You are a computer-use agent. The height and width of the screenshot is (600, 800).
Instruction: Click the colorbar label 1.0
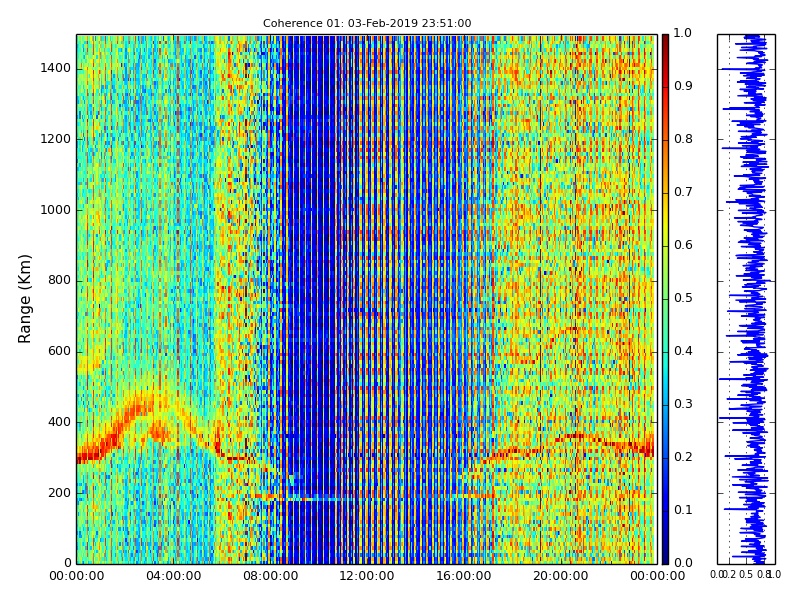(683, 33)
